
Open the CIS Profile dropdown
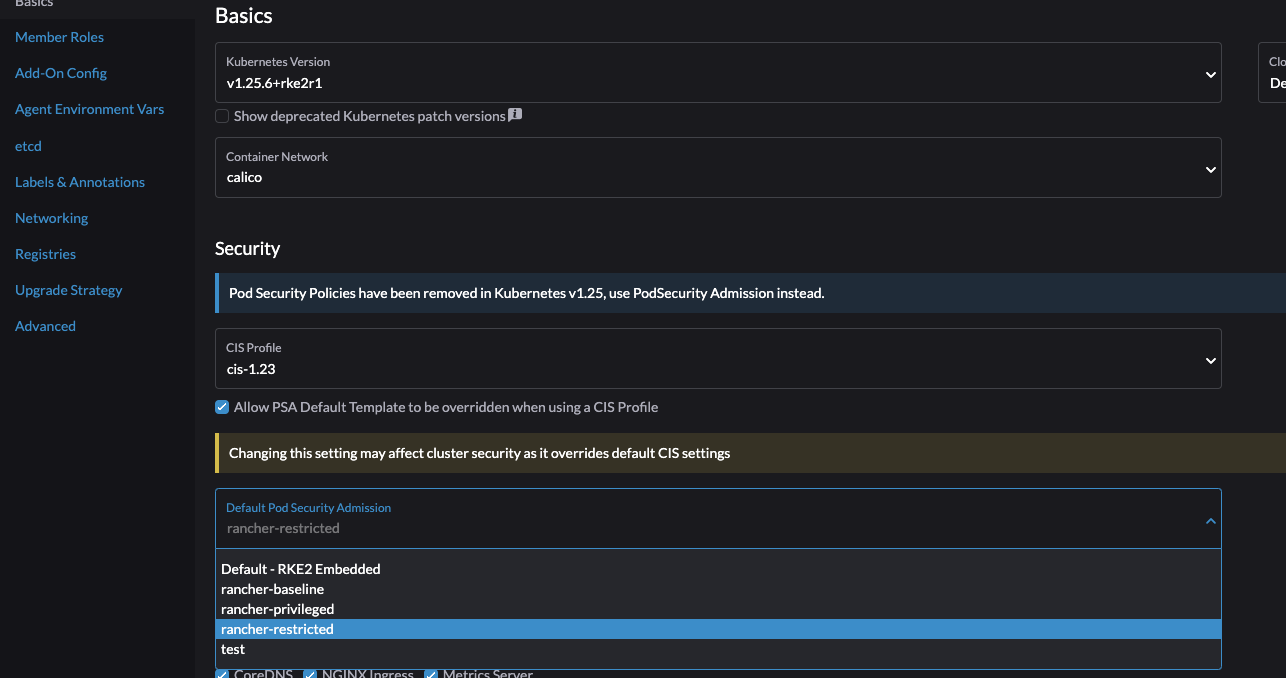(x=1210, y=358)
